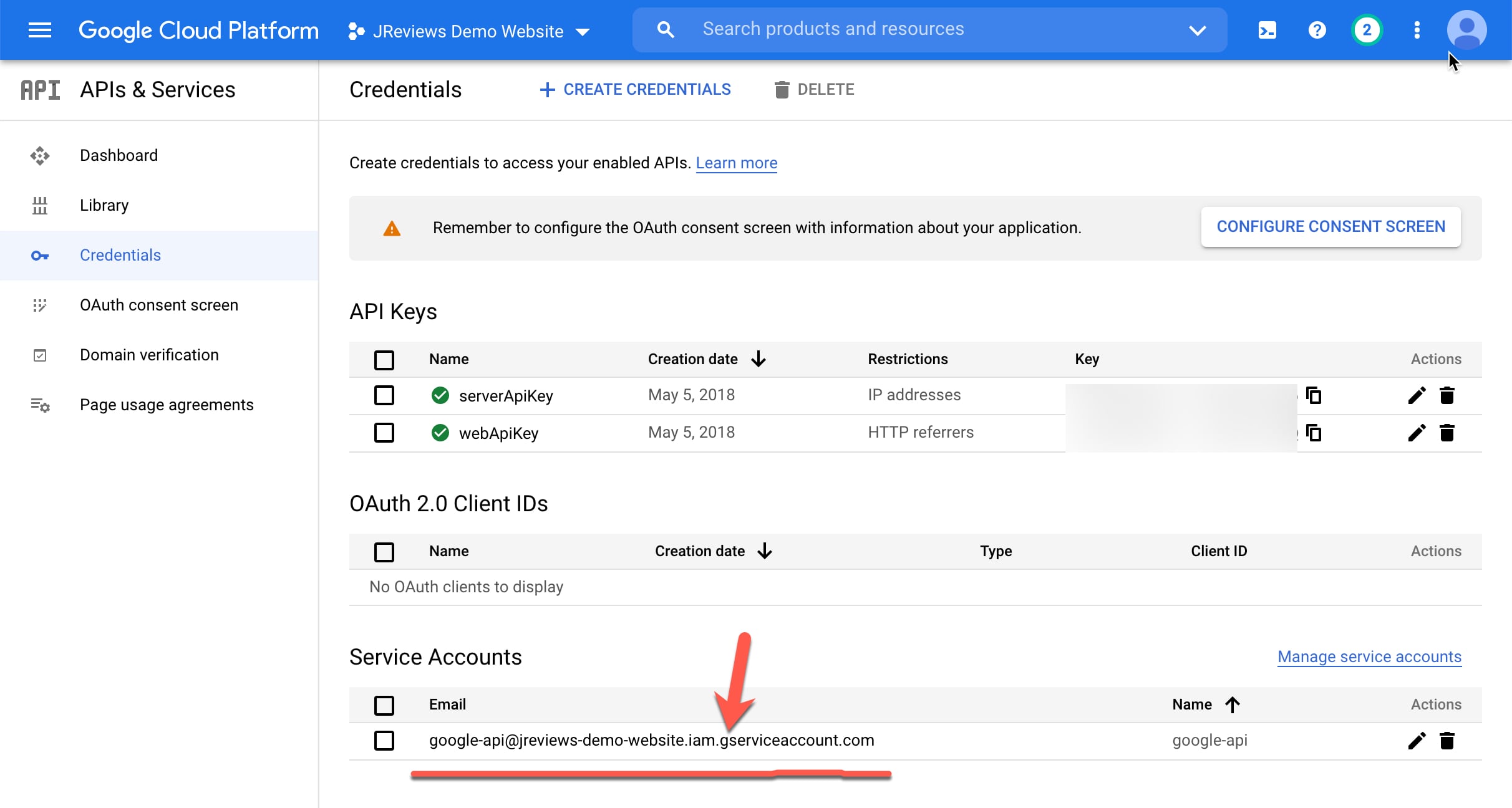
Task: Click the Create Credentials button
Action: (635, 89)
